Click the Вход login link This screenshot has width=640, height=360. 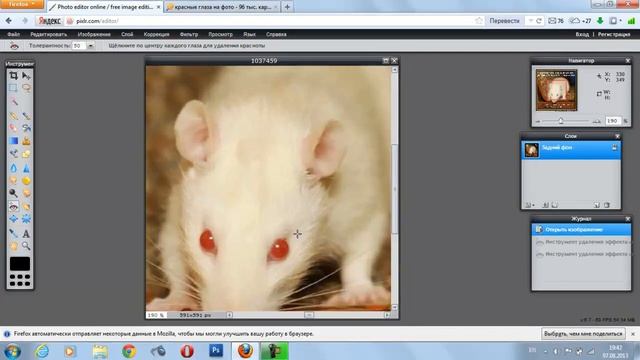(x=582, y=34)
